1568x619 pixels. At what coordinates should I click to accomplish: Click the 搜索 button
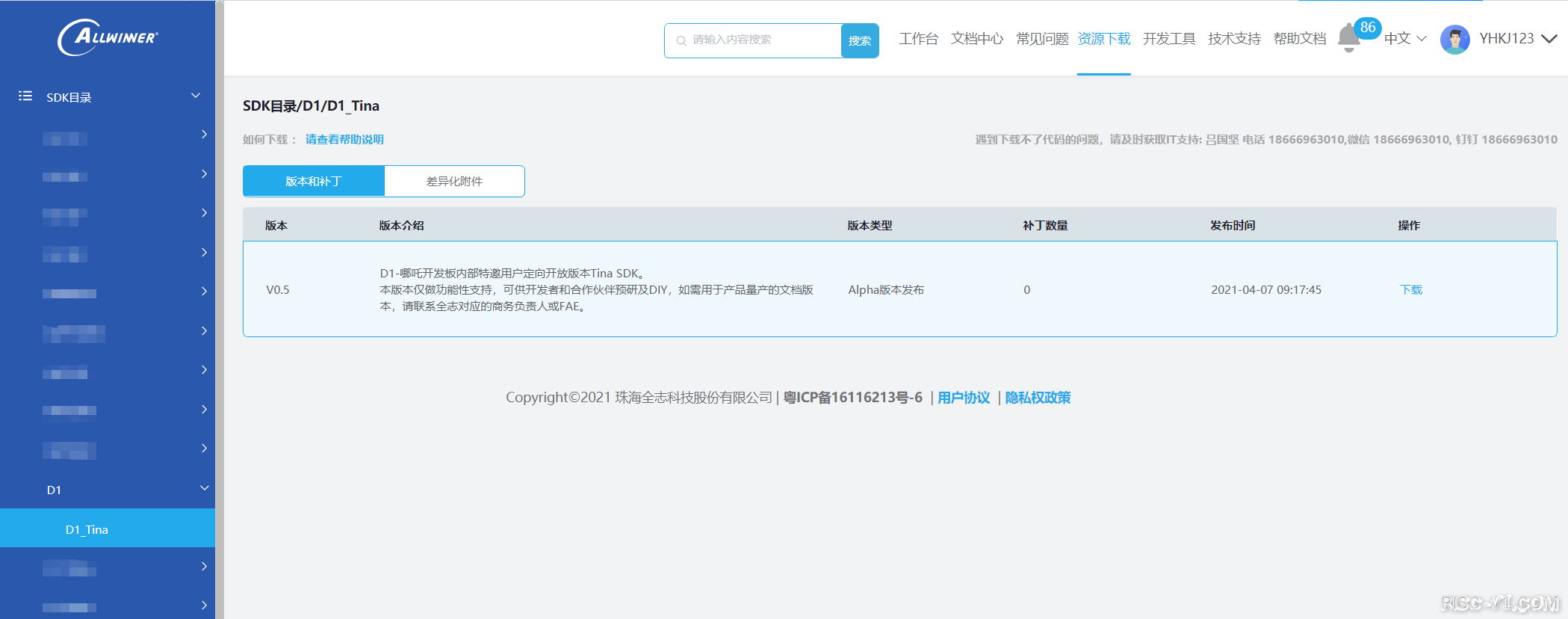(x=860, y=40)
